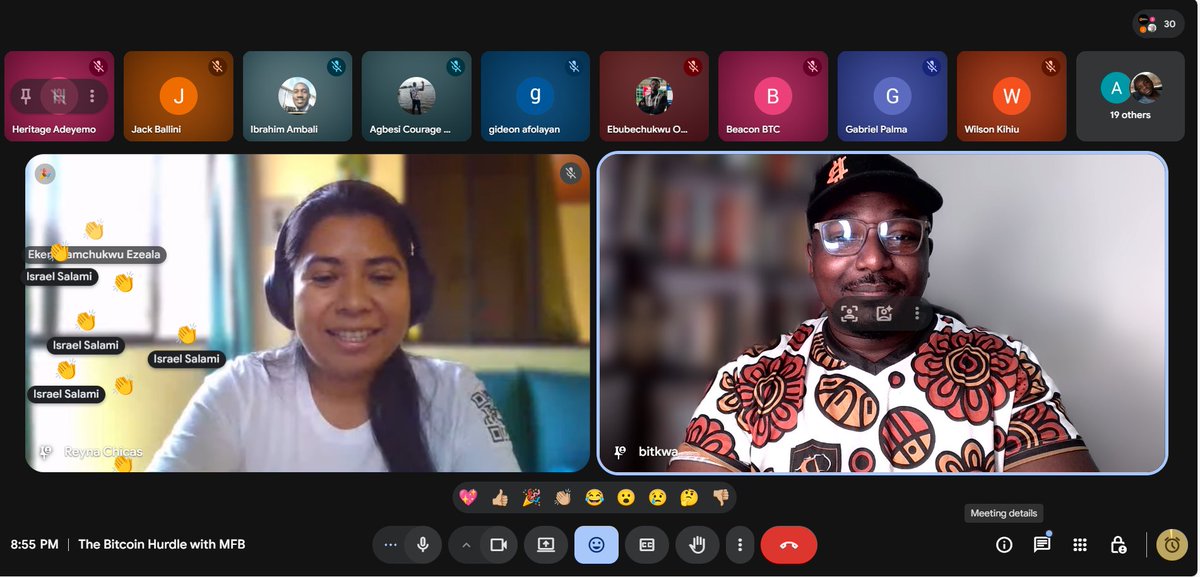The height and width of the screenshot is (577, 1200).
Task: Send thumbs up reaction
Action: 500,497
